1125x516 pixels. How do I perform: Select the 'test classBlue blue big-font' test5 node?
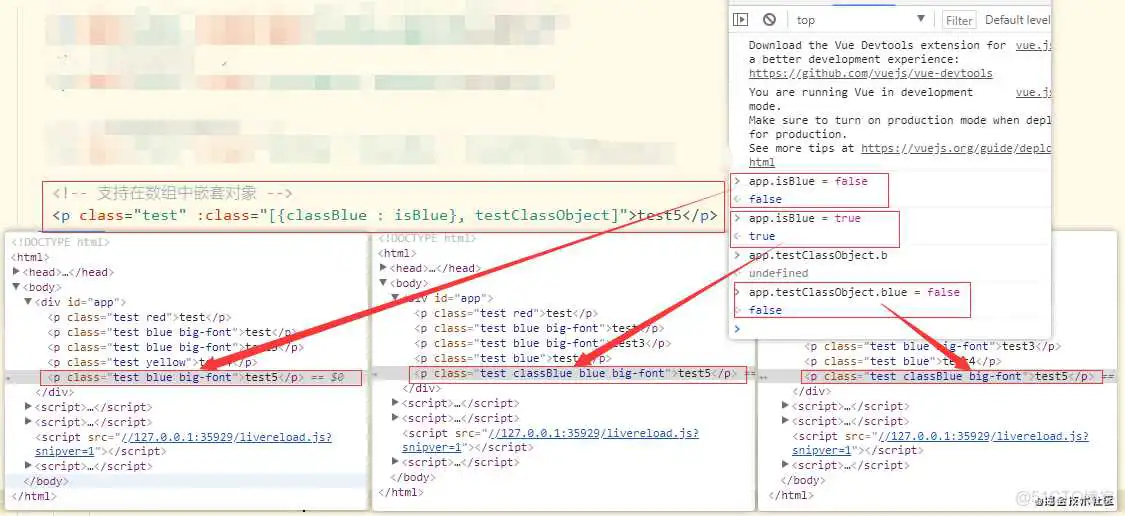(x=575, y=373)
